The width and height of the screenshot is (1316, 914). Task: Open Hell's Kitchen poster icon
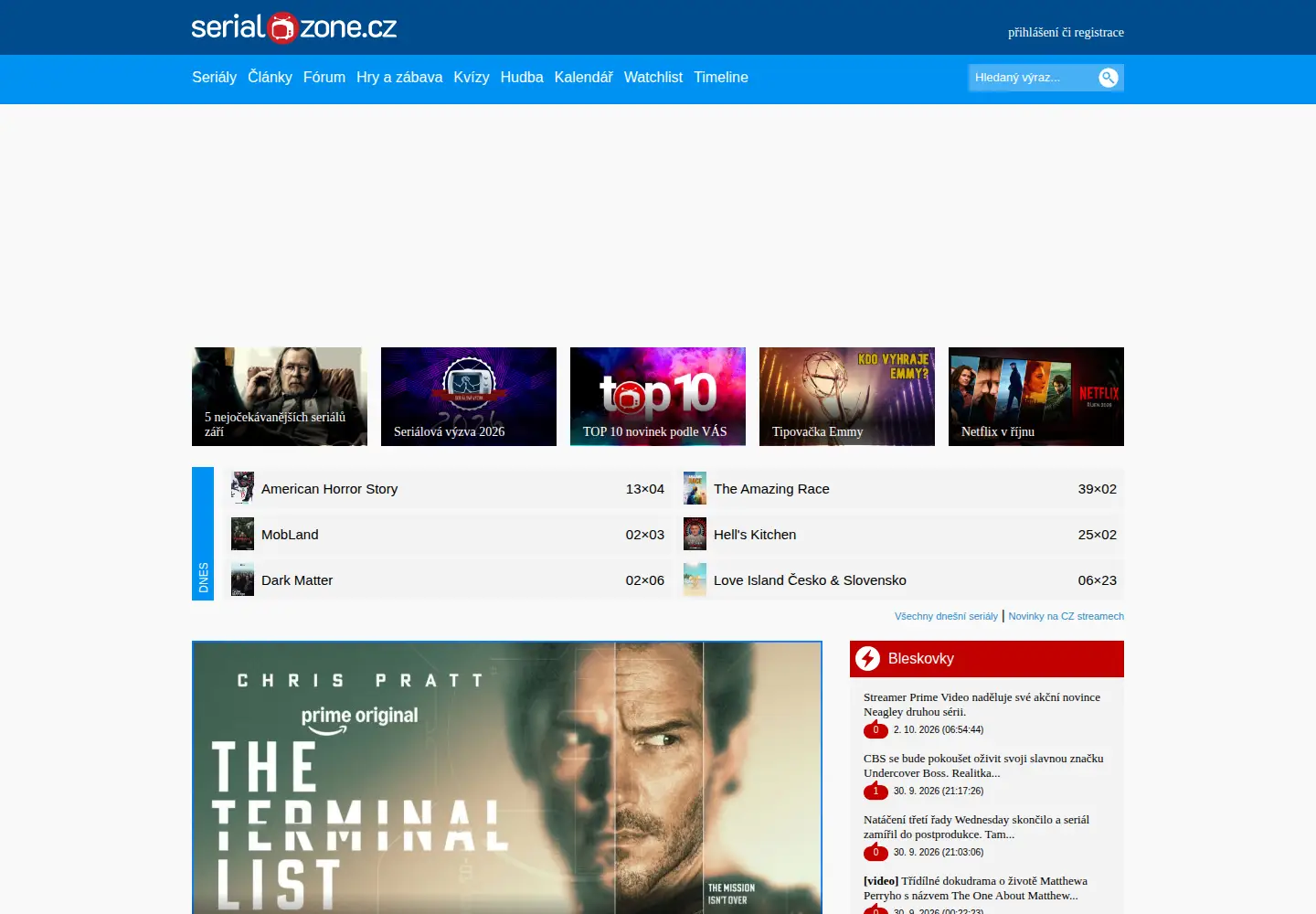[695, 534]
